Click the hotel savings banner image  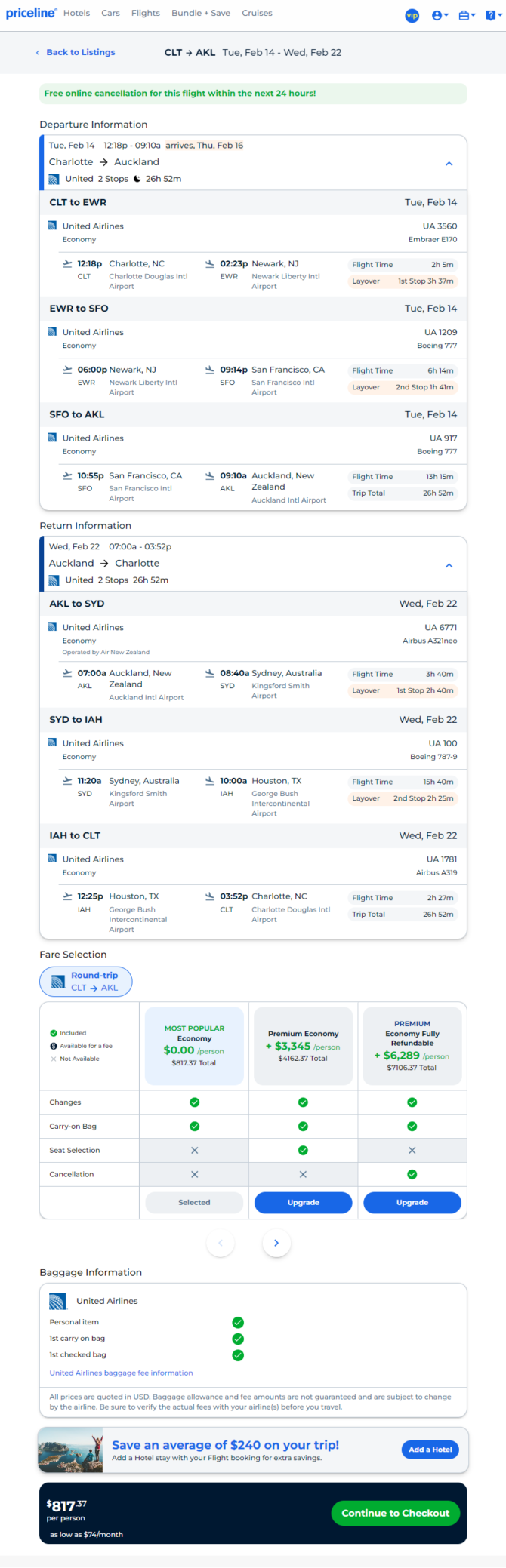point(70,1450)
